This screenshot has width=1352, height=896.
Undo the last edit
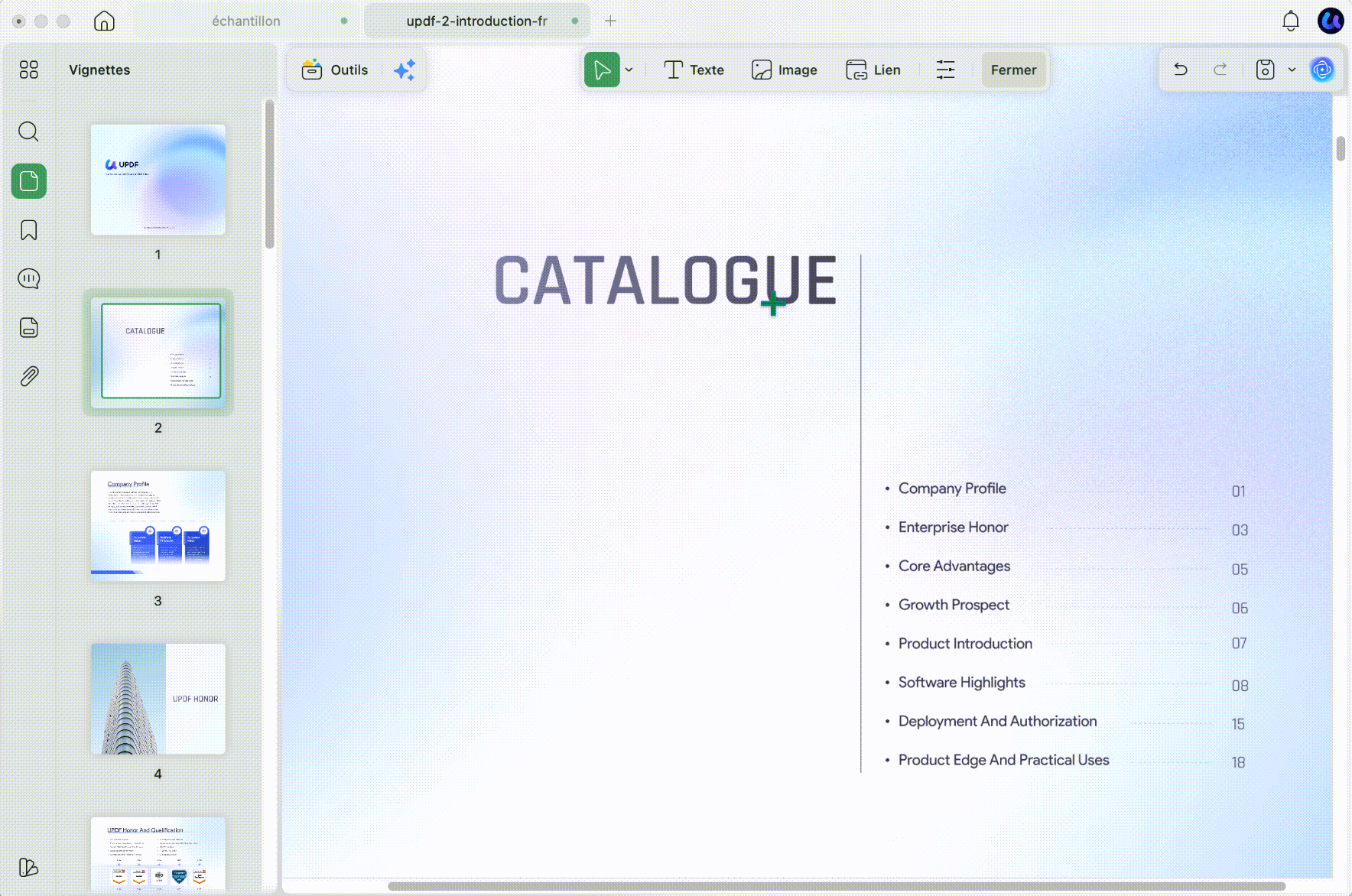1181,70
